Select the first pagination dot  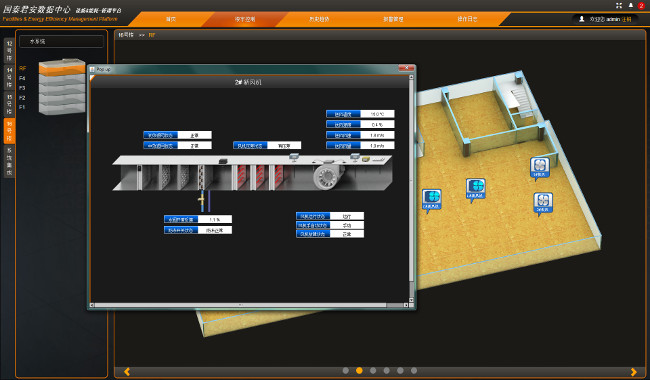tap(346, 370)
